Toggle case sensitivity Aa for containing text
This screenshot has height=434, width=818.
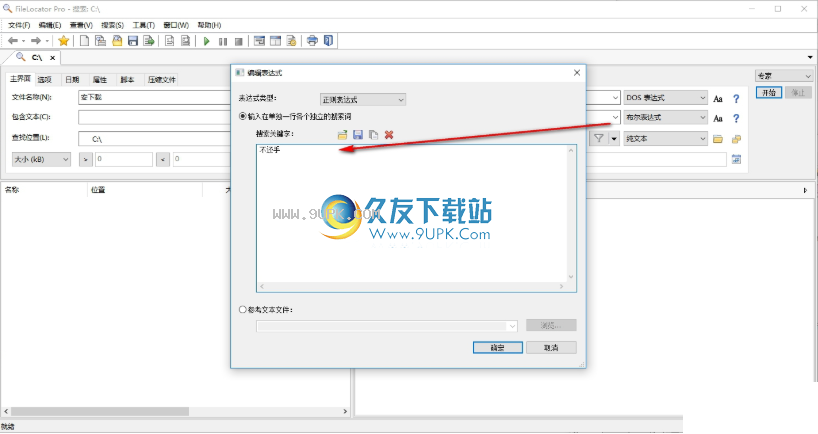point(718,118)
